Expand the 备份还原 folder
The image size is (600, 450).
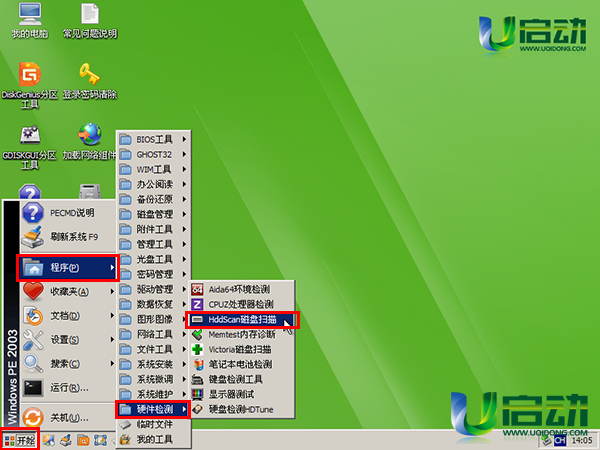pyautogui.click(x=153, y=199)
